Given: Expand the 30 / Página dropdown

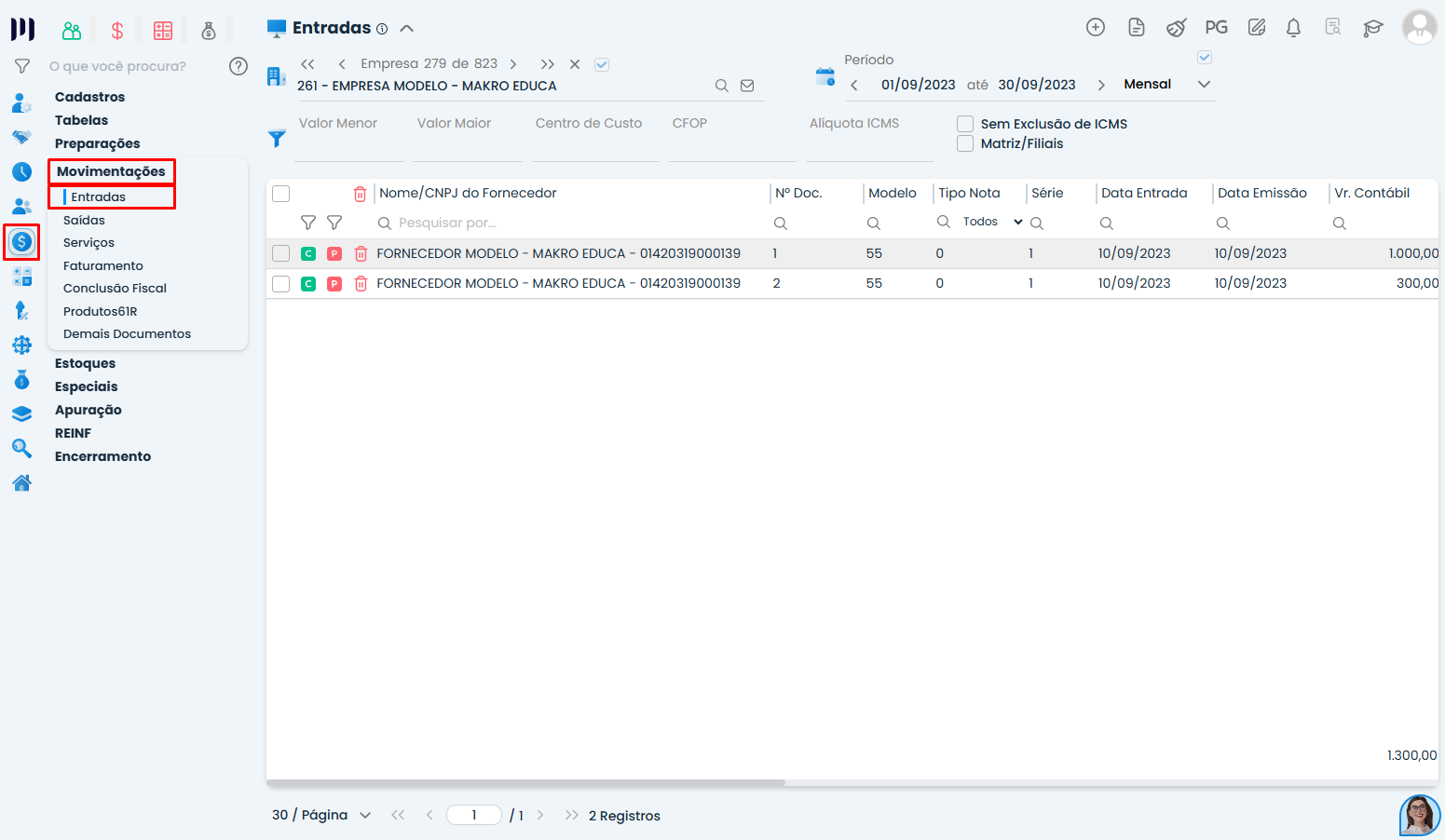Looking at the screenshot, I should 321,815.
